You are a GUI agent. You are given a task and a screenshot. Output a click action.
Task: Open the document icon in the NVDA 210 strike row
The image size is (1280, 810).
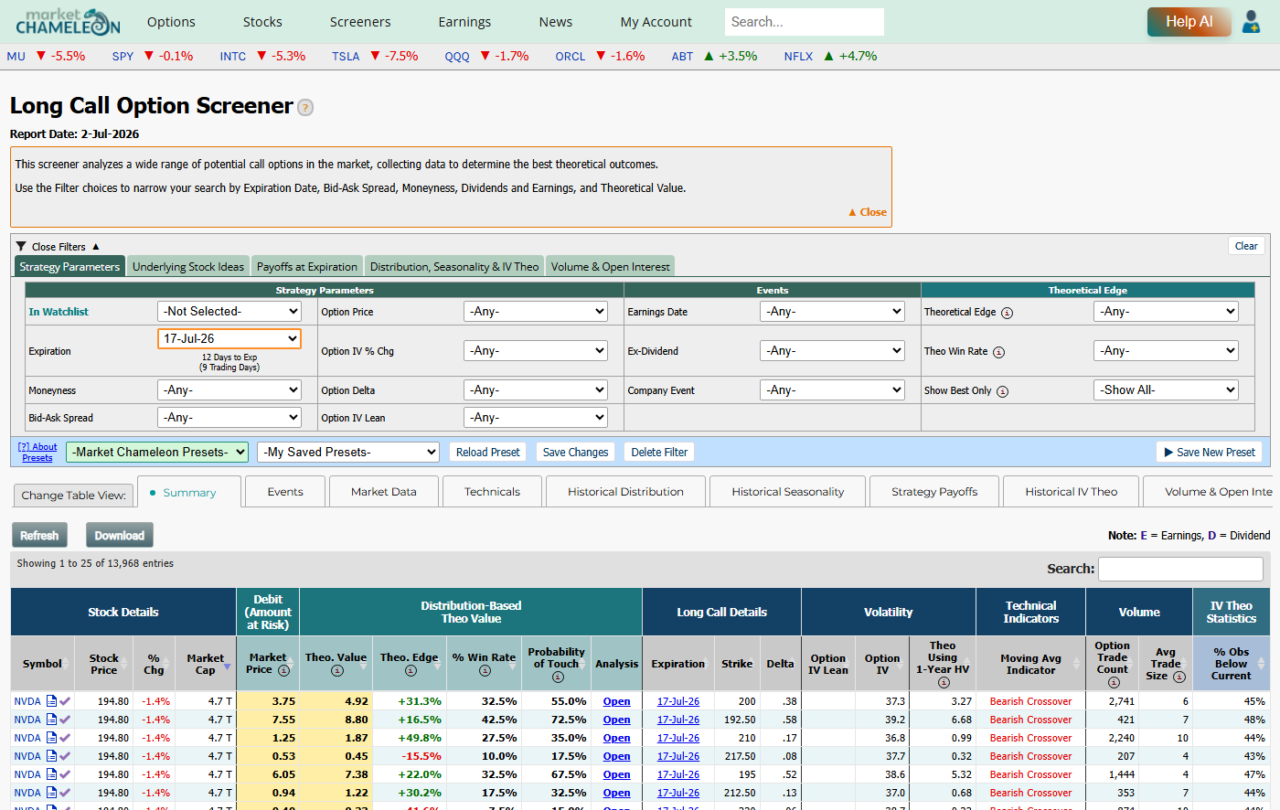[52, 738]
